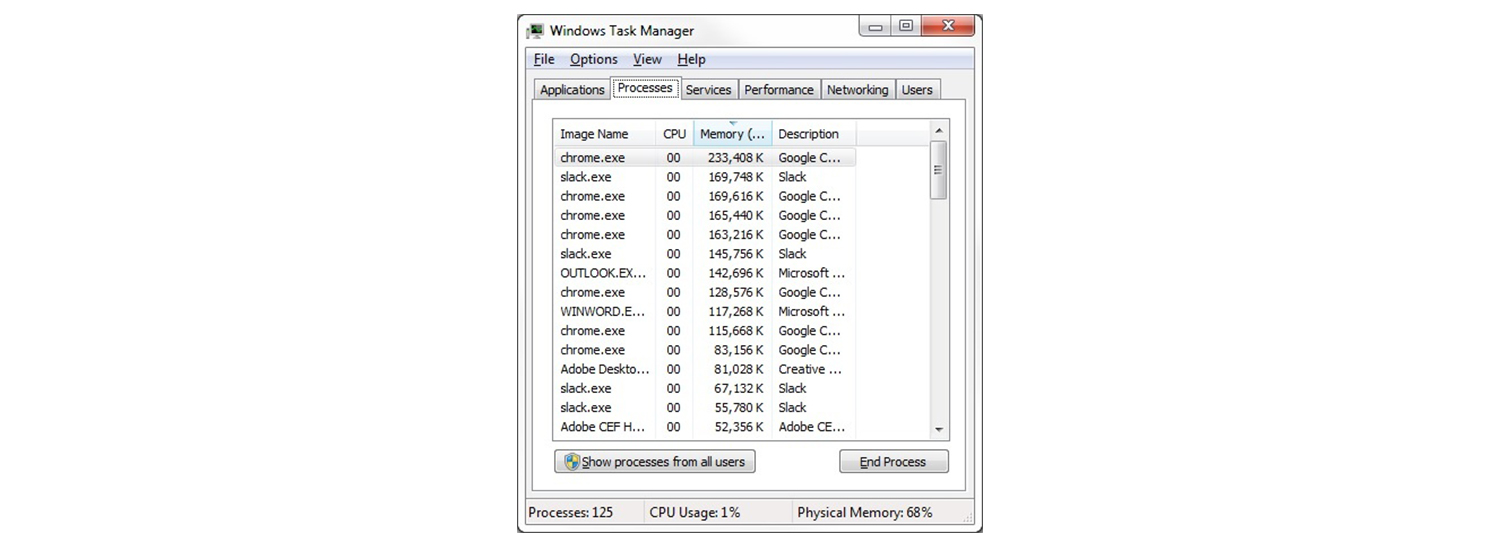Click the scrollbar up arrow

[938, 131]
